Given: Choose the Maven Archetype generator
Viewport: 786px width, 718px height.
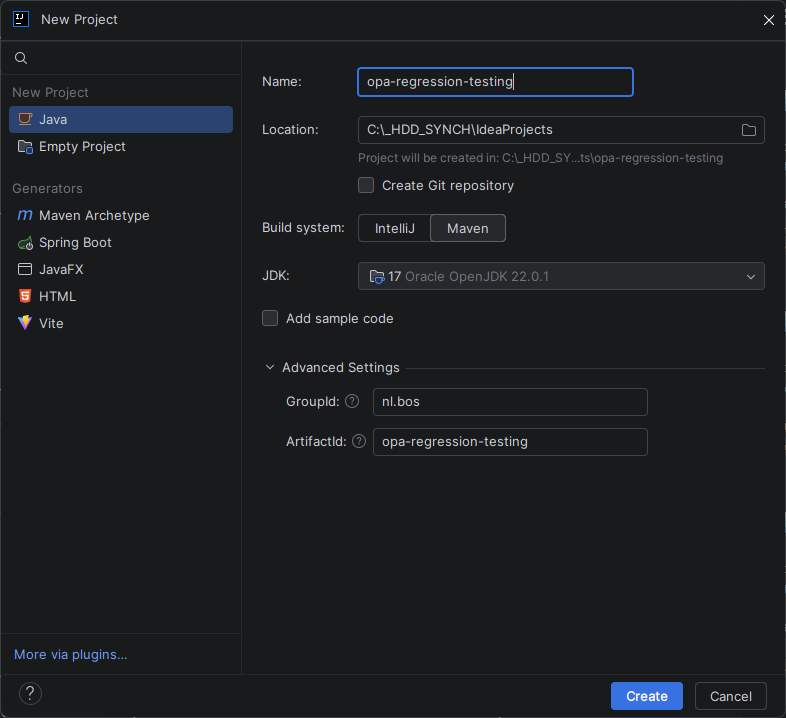Looking at the screenshot, I should pyautogui.click(x=121, y=216).
